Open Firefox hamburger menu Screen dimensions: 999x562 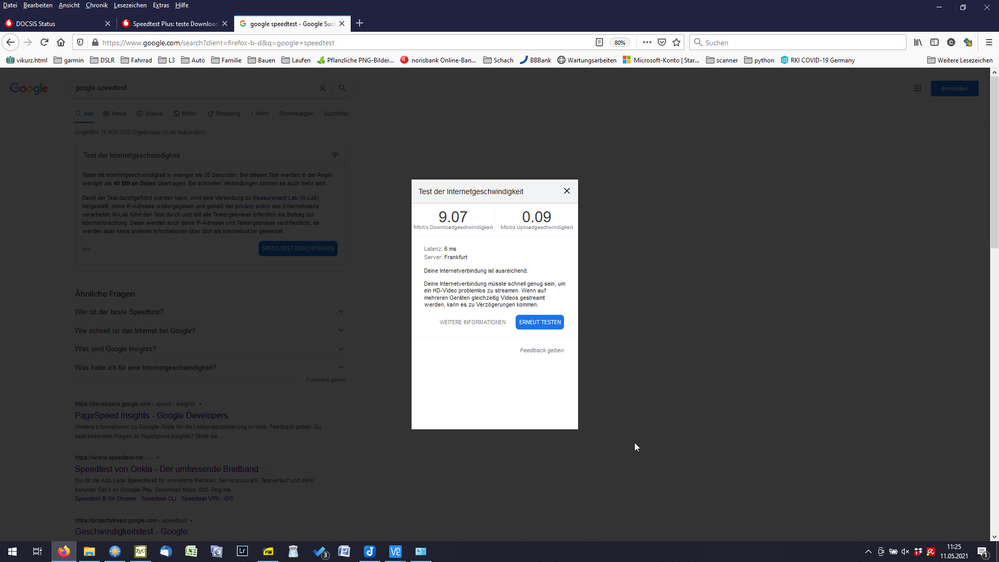(989, 43)
